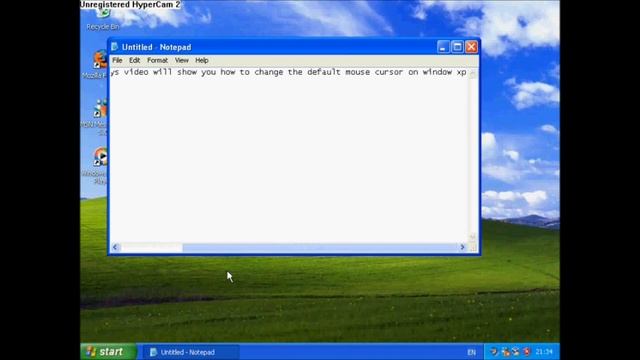The height and width of the screenshot is (360, 640).
Task: Click the Notepad title bar icon
Action: [115, 47]
